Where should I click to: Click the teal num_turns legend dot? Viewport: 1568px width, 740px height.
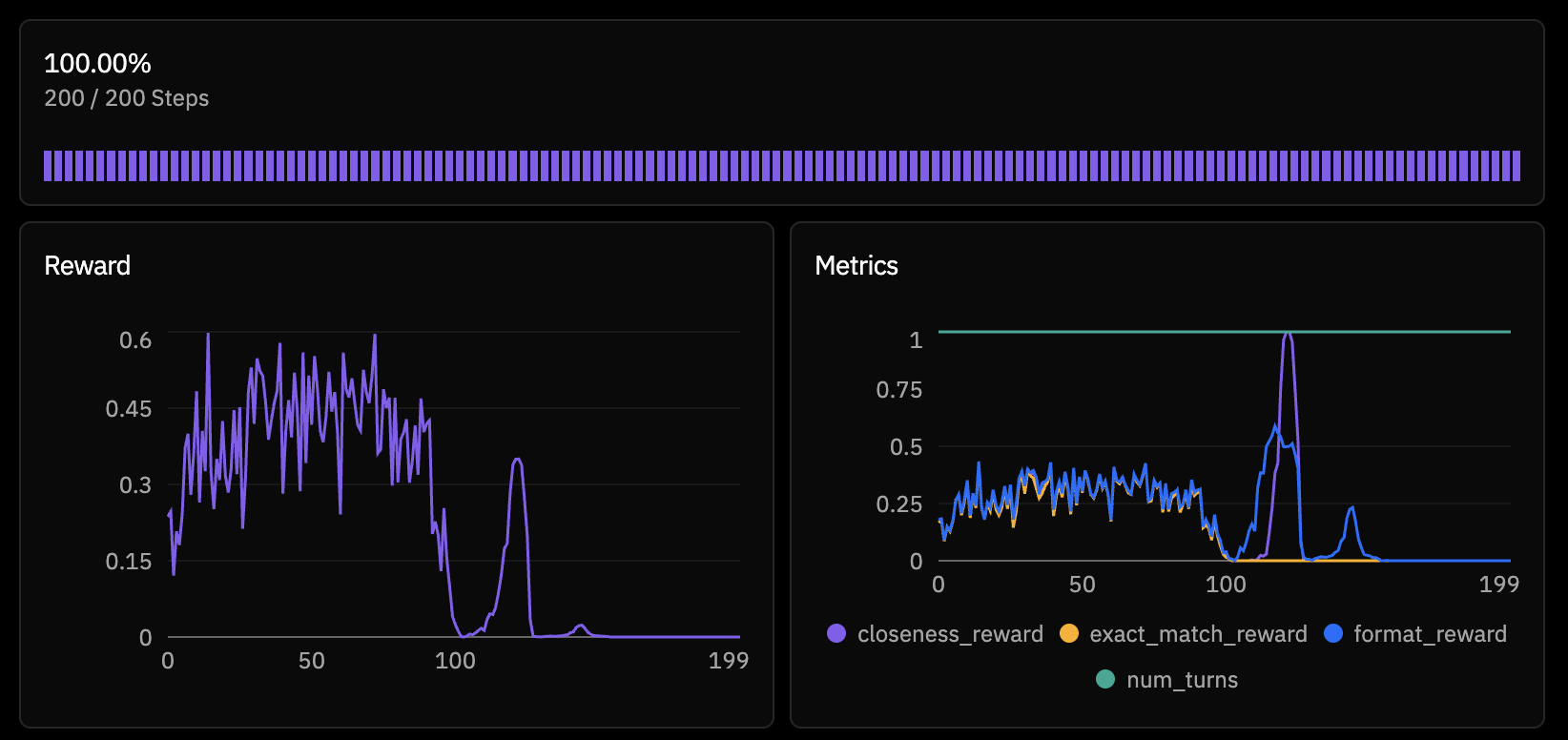(x=1105, y=680)
